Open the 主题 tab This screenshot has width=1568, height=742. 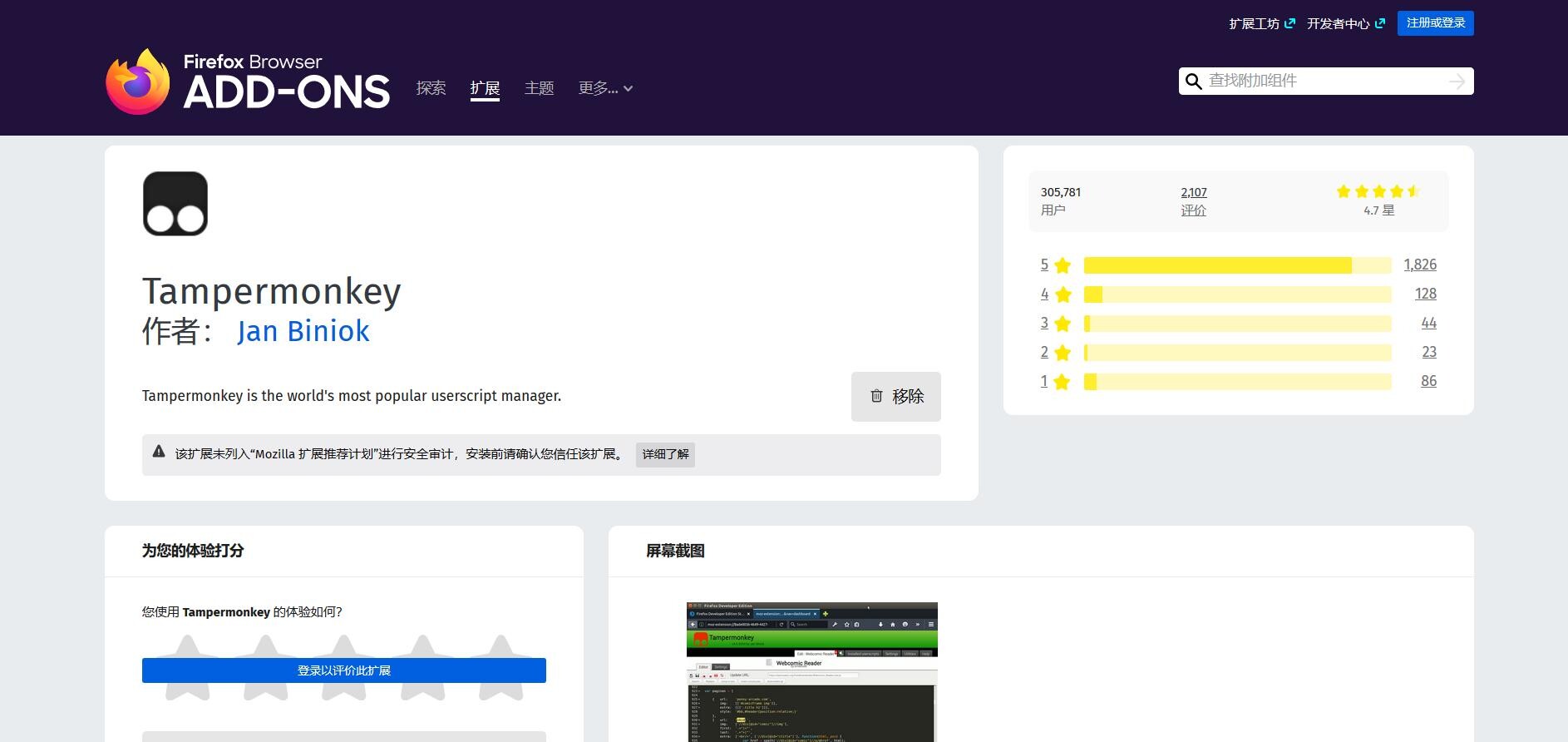click(539, 88)
